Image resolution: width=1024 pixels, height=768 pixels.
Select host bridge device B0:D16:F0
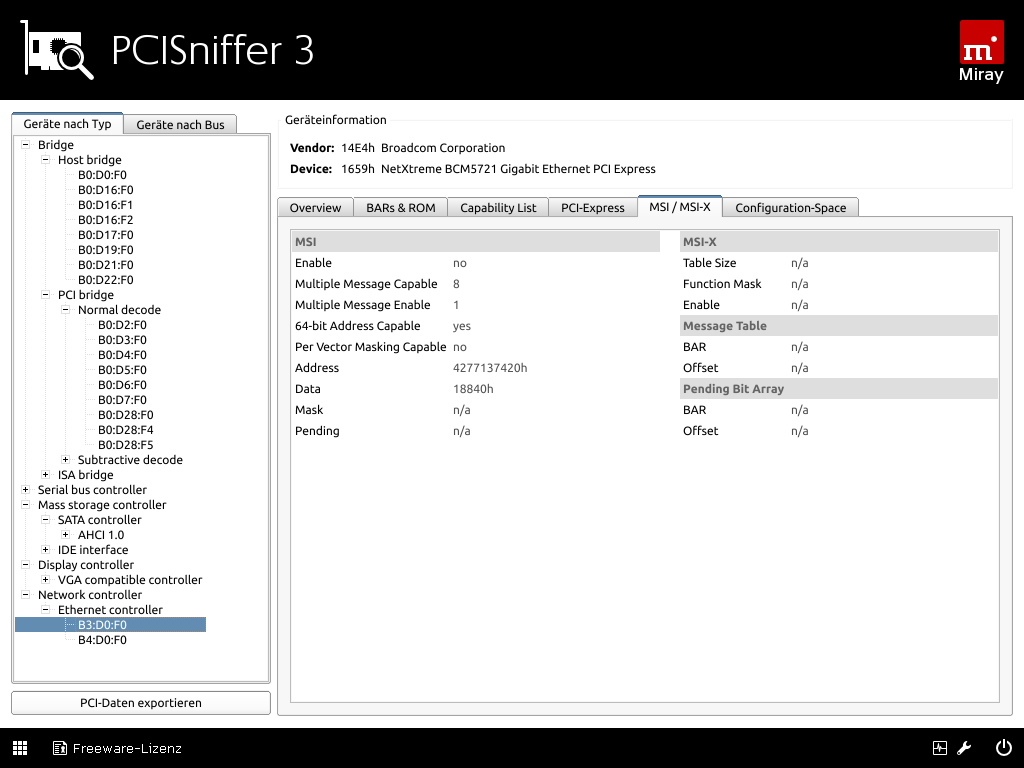pos(106,190)
